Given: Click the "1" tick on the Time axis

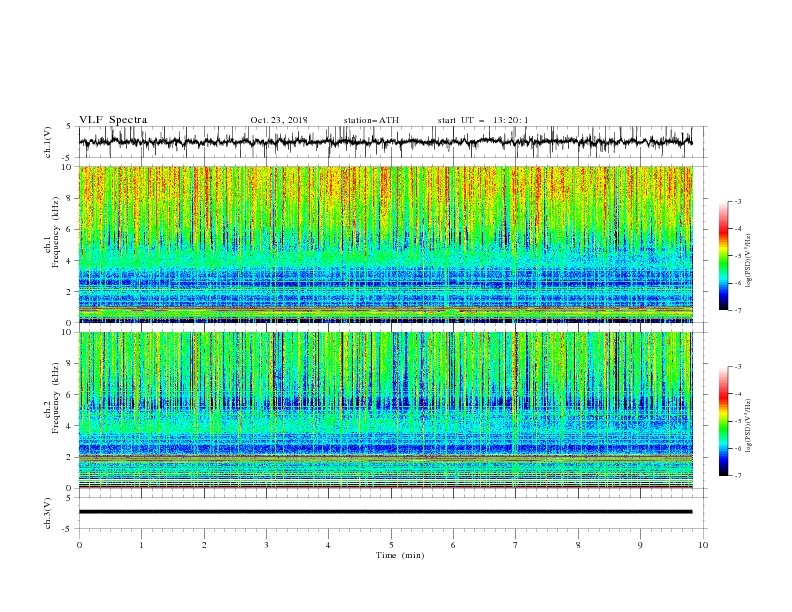Looking at the screenshot, I should (141, 545).
